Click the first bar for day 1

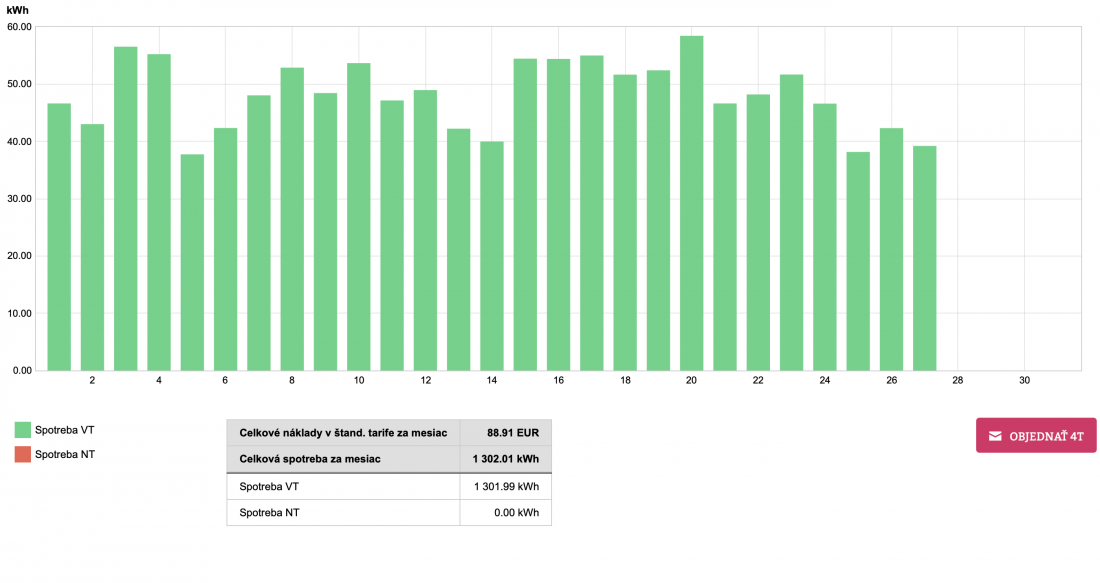click(x=59, y=237)
